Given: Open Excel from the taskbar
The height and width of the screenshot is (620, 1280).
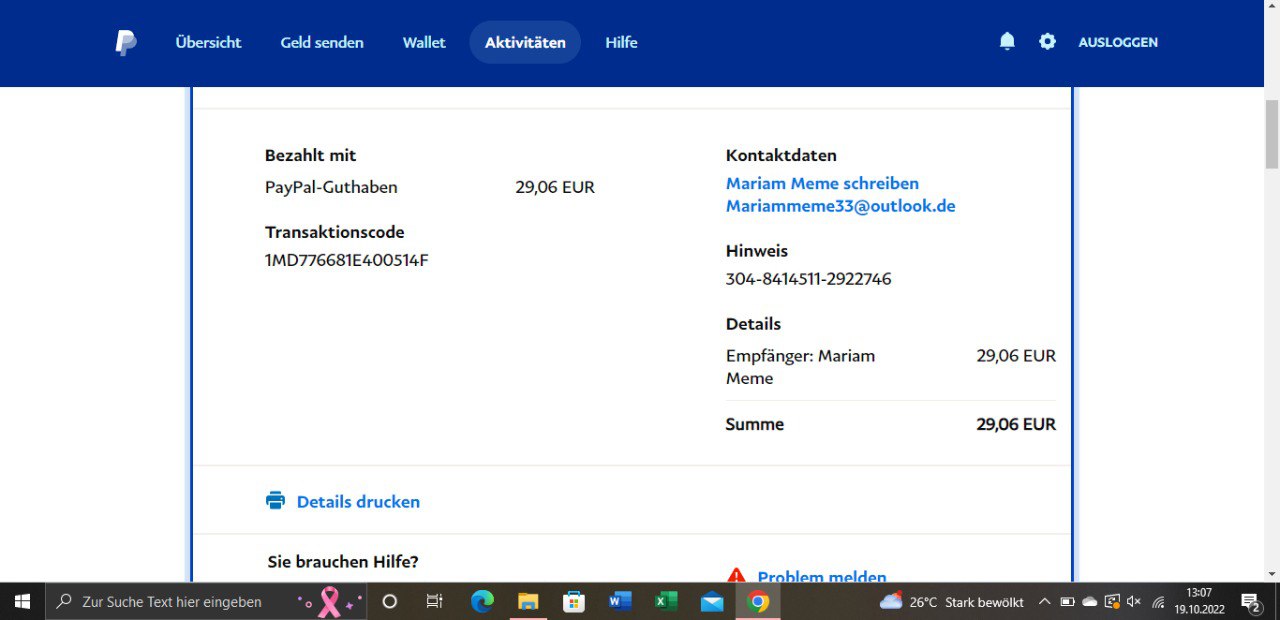Looking at the screenshot, I should pos(666,602).
